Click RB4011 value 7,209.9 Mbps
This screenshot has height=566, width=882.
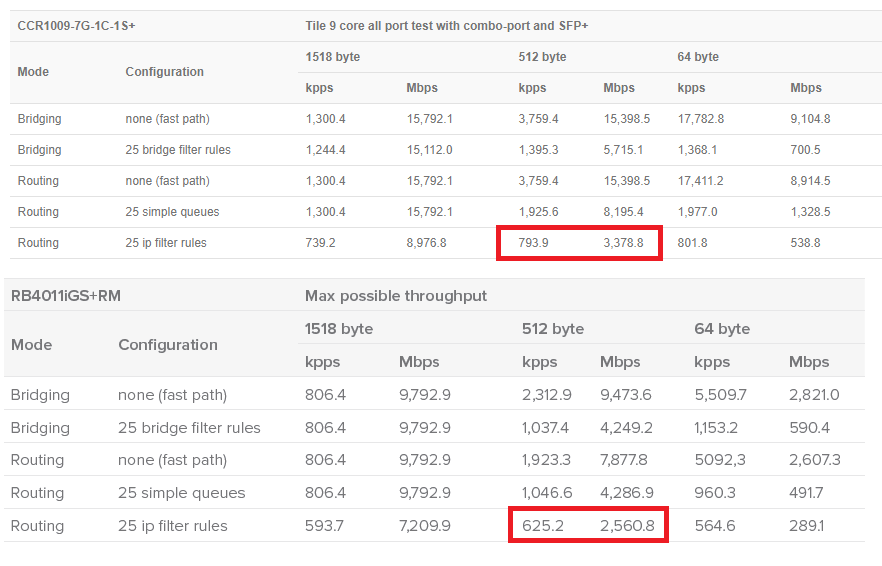pos(425,525)
